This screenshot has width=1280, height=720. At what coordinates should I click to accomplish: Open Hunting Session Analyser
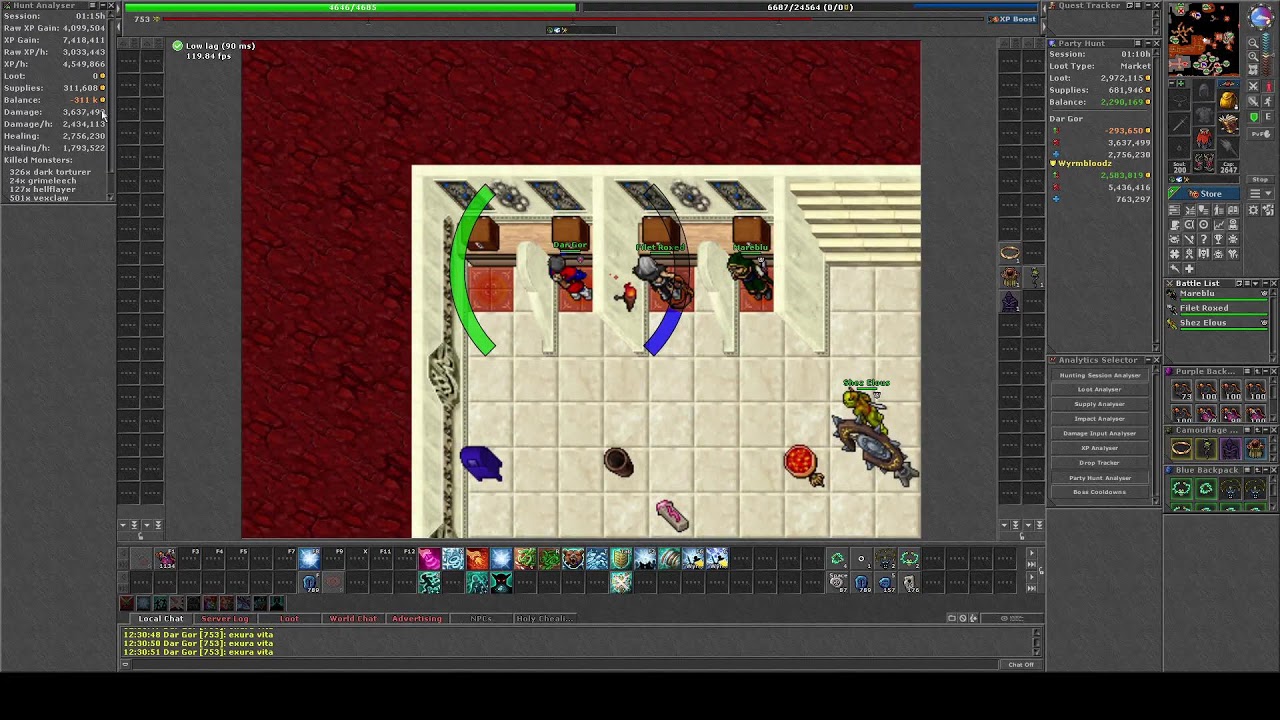(x=1100, y=375)
